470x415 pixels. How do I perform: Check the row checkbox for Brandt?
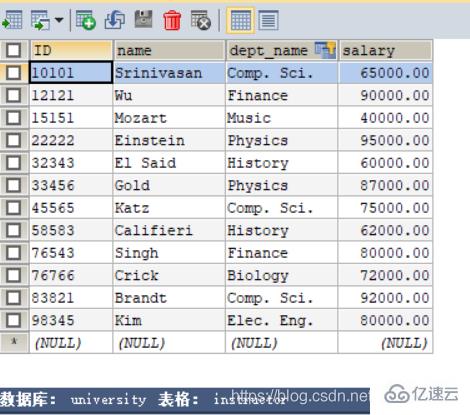pos(13,298)
